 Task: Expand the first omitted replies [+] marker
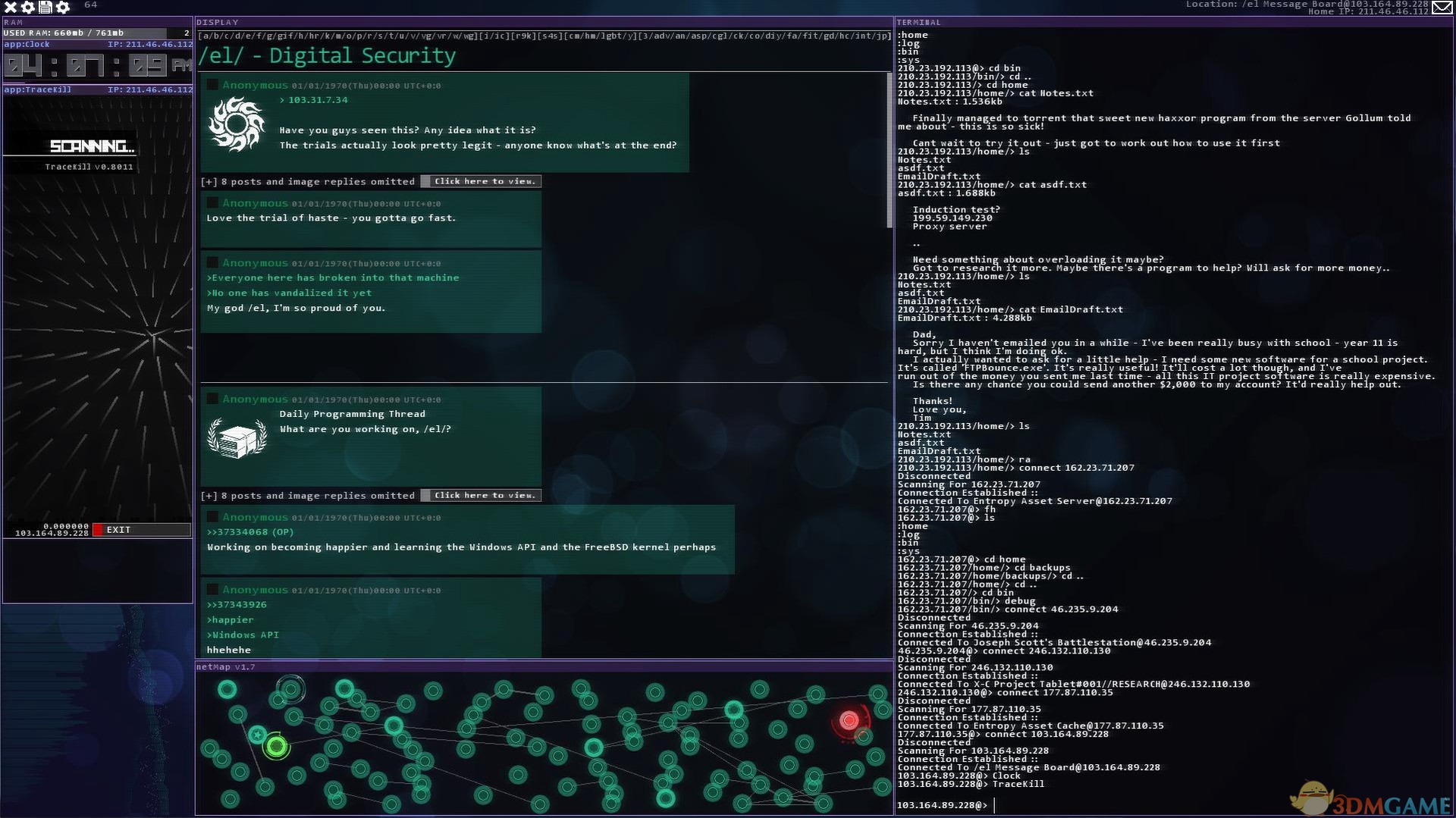coord(209,182)
